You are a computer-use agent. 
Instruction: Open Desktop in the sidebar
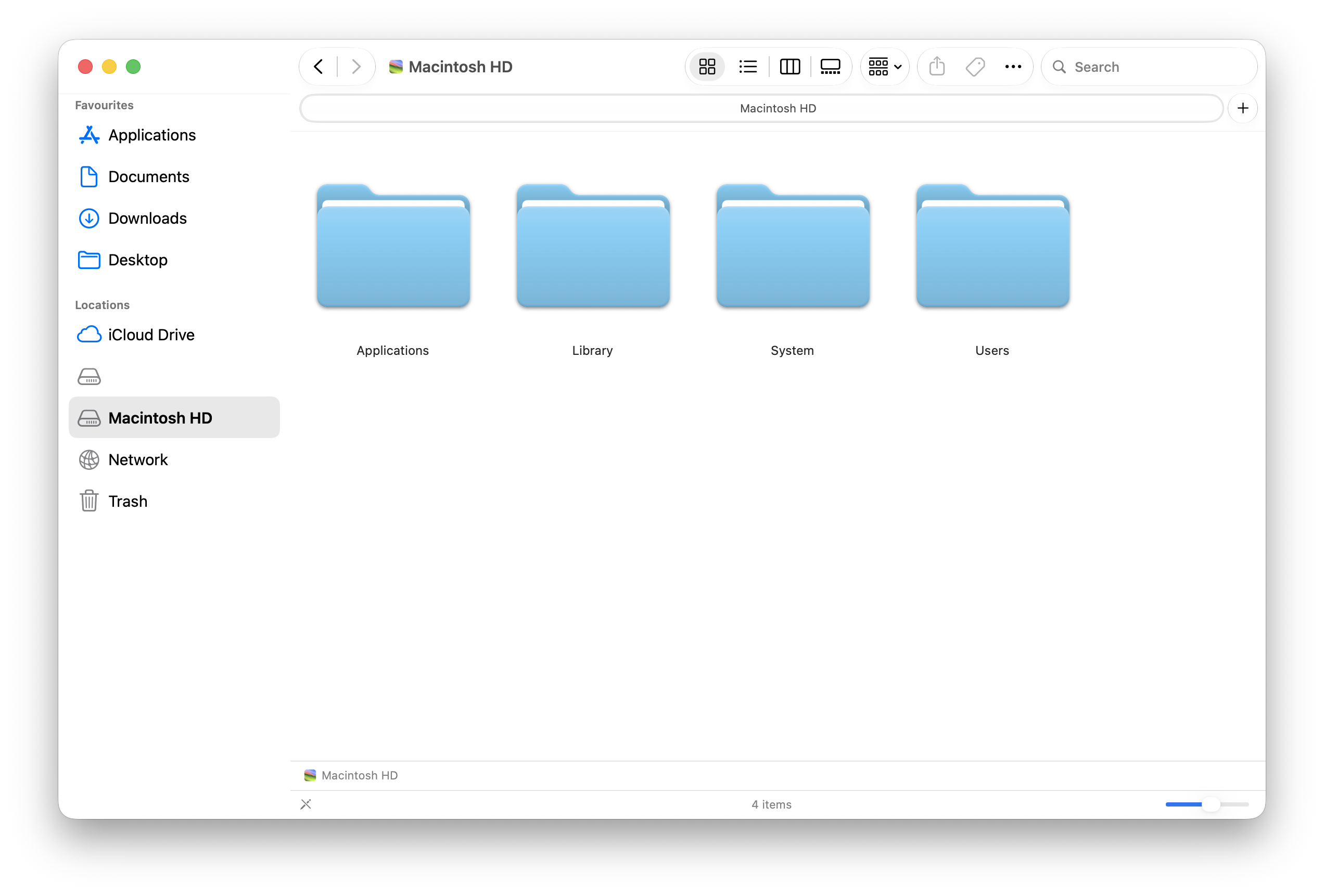pyautogui.click(x=174, y=260)
